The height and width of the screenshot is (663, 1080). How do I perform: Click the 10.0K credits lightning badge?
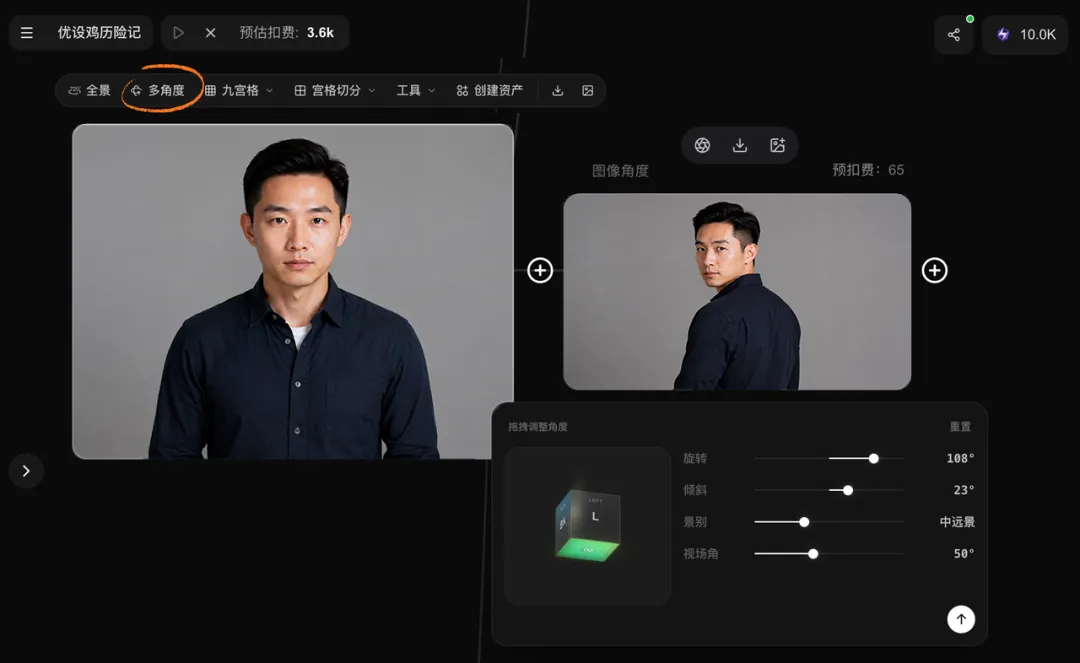pos(1026,34)
